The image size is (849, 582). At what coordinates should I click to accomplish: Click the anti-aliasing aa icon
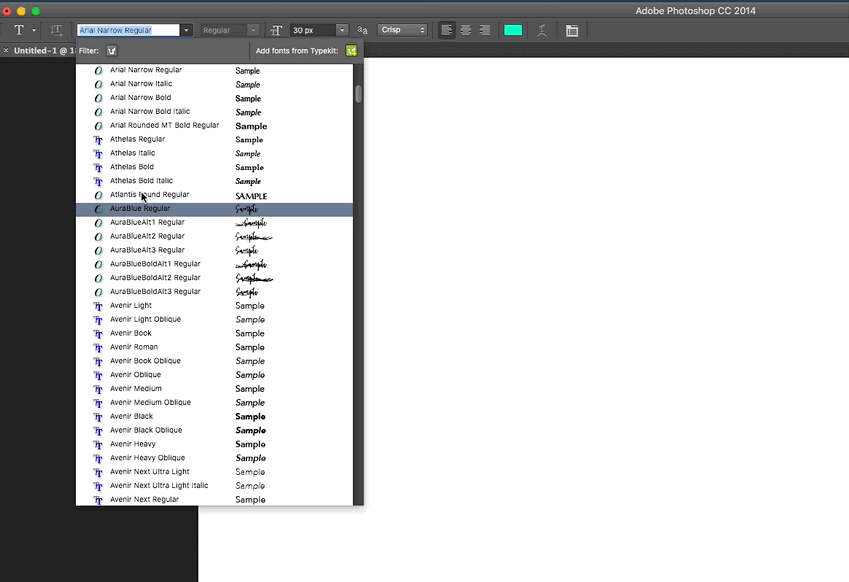[362, 30]
